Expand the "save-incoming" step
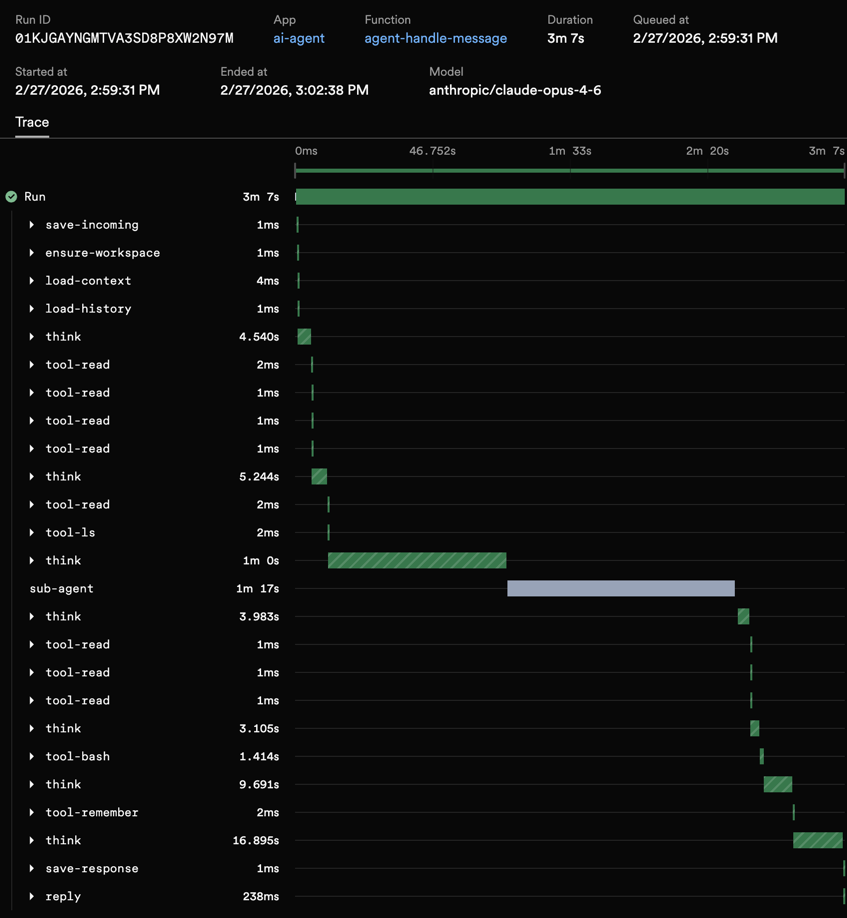The height and width of the screenshot is (918, 847). point(31,224)
